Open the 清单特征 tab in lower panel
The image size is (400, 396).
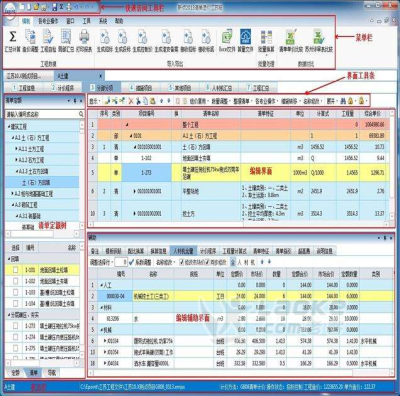click(x=261, y=251)
